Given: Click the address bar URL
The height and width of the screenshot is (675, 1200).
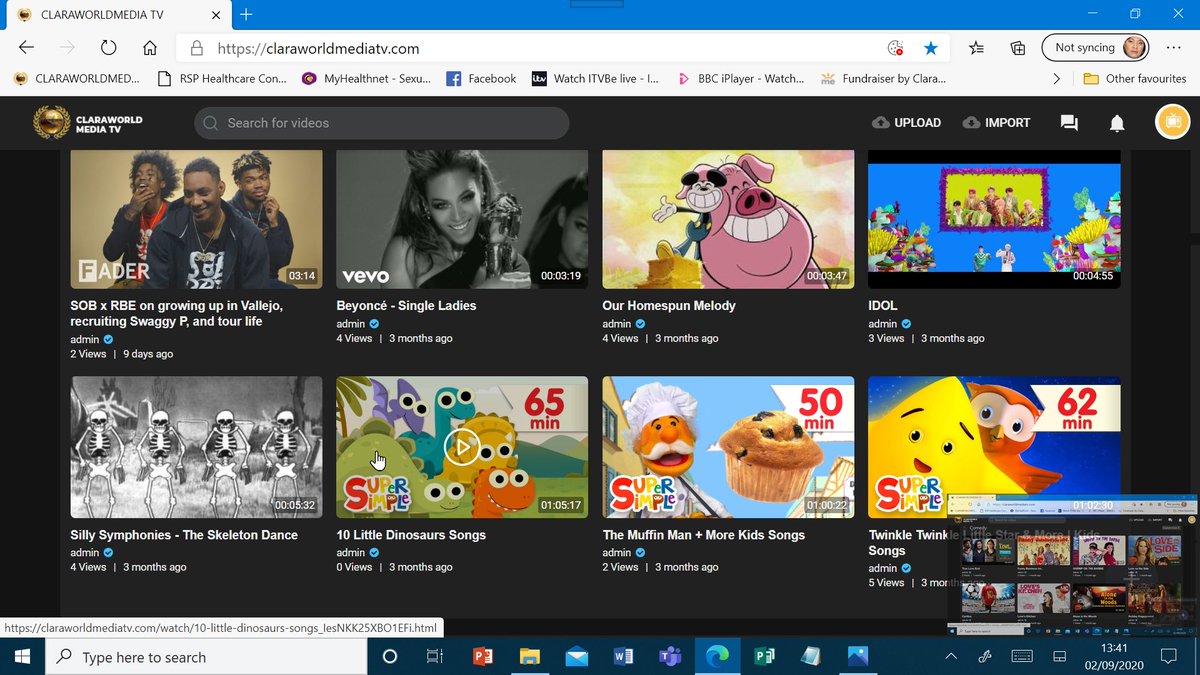Looking at the screenshot, I should coord(318,48).
